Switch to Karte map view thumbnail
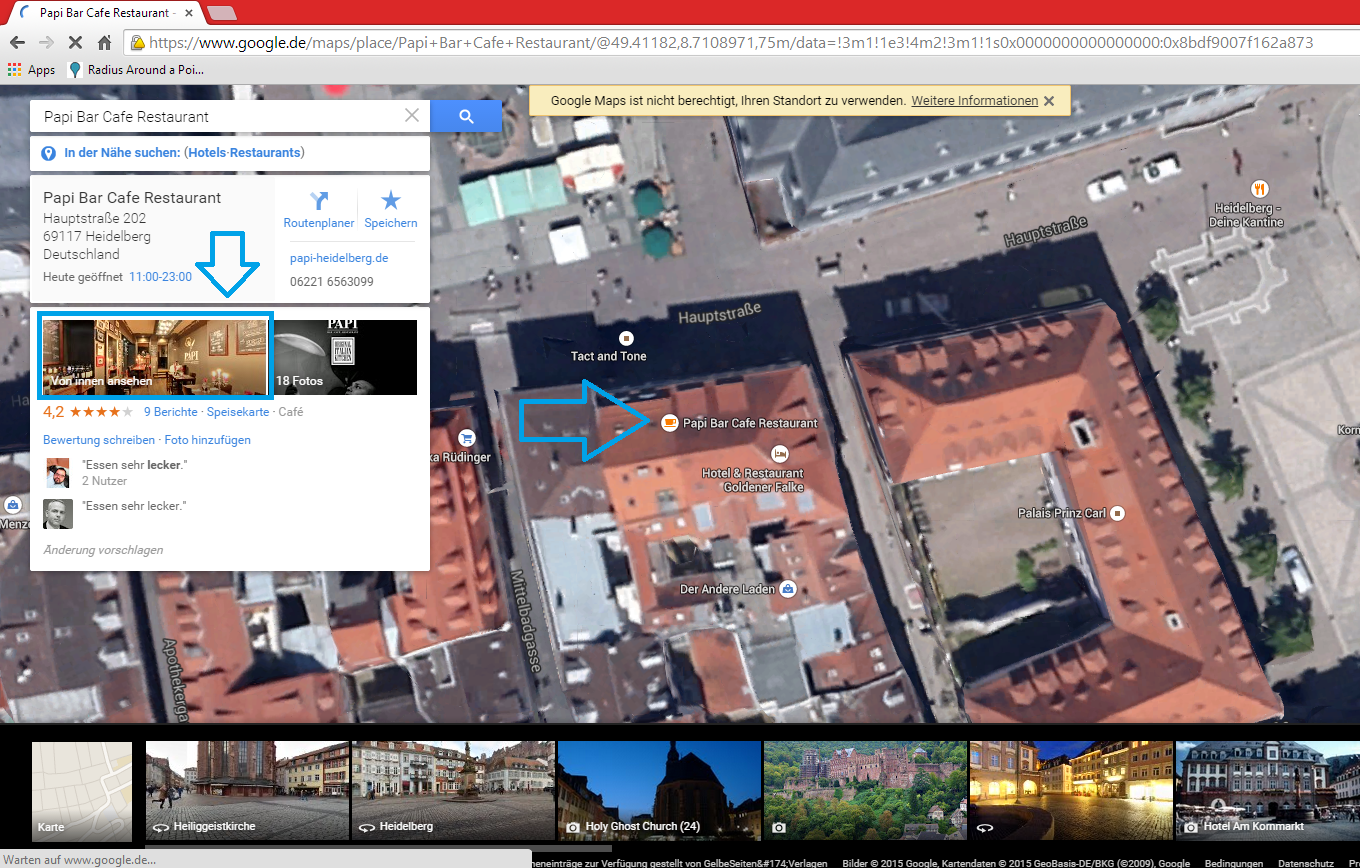This screenshot has width=1360, height=868. point(82,790)
